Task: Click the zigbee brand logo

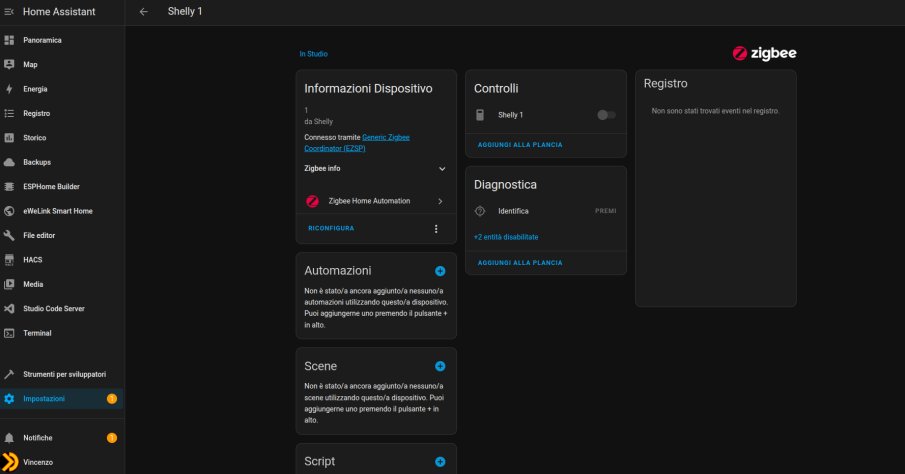Action: pyautogui.click(x=764, y=53)
